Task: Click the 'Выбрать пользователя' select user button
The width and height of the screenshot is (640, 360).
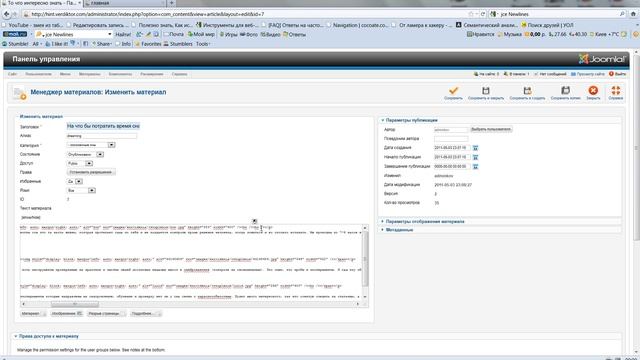Action: point(491,129)
